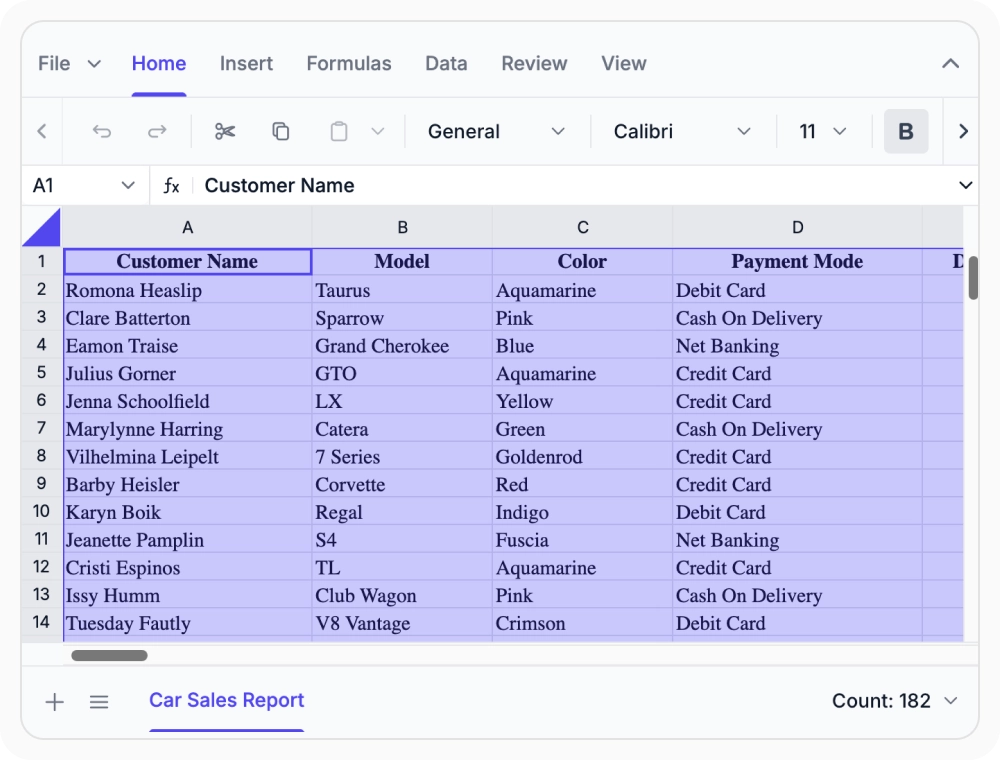The height and width of the screenshot is (760, 1000).
Task: Open the paste options dropdown arrow
Action: [378, 131]
